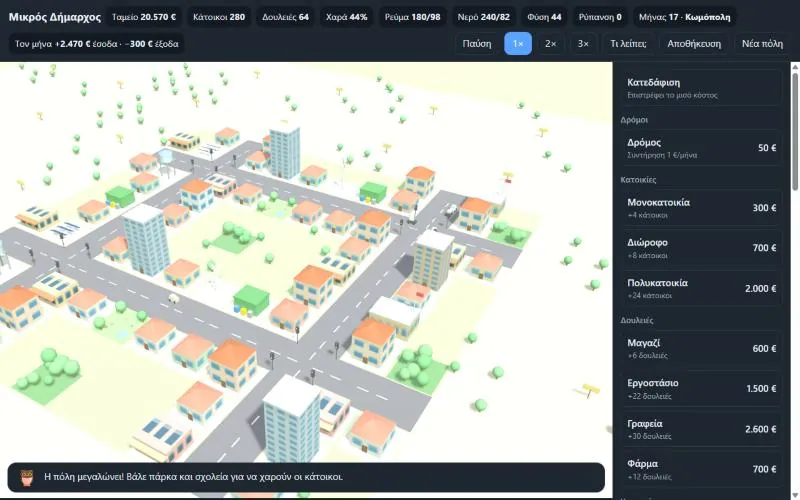The height and width of the screenshot is (500, 800).
Task: Click the advisor owl icon
Action: [27, 478]
